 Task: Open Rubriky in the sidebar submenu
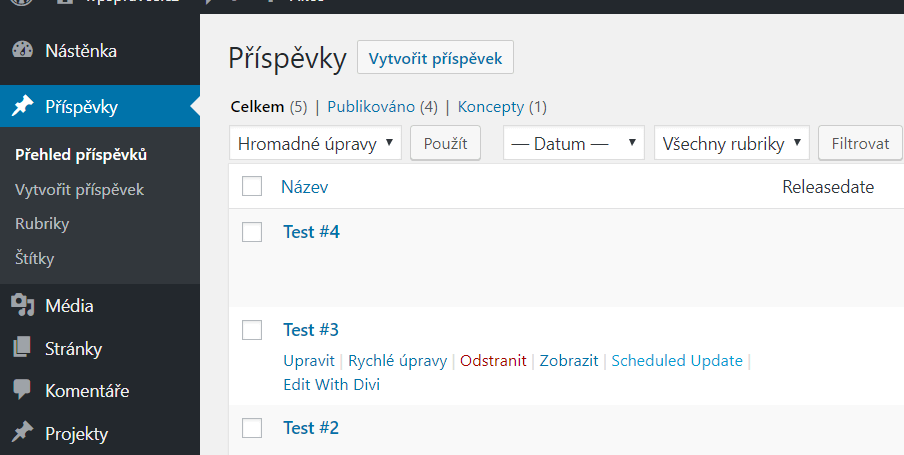42,224
